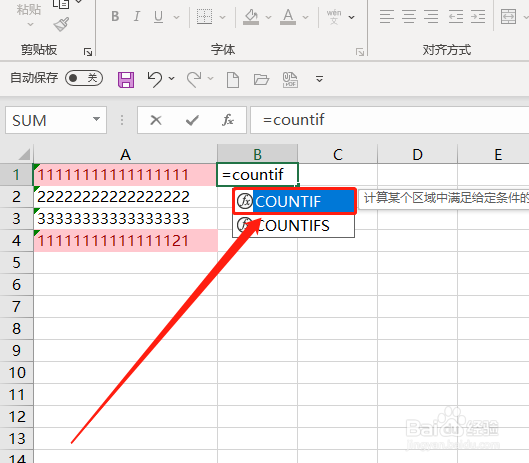Open clipboard pane launcher
529x463 pixels.
tap(88, 52)
